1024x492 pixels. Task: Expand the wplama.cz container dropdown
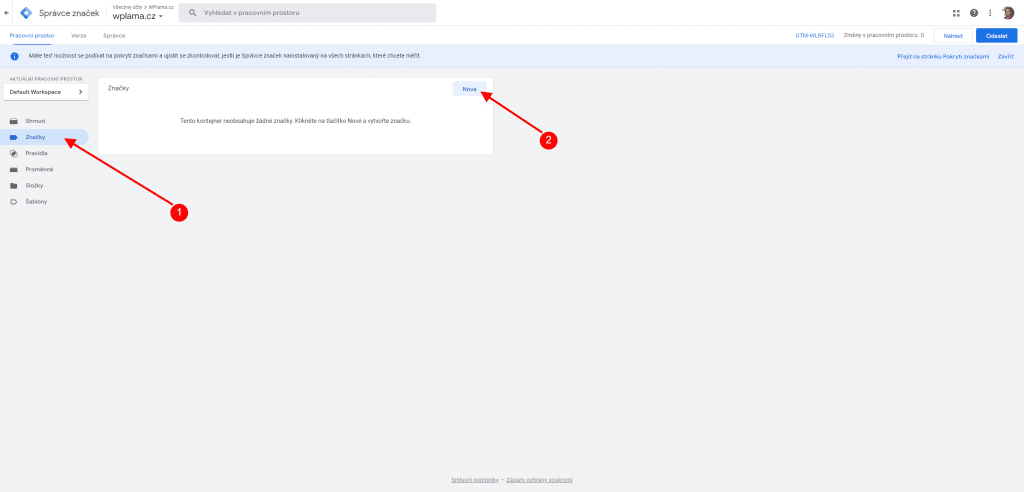[138, 16]
